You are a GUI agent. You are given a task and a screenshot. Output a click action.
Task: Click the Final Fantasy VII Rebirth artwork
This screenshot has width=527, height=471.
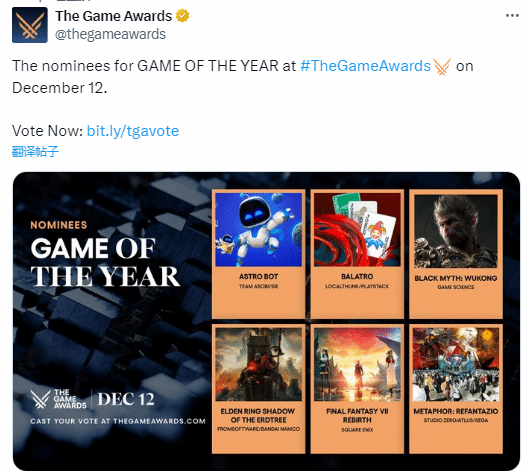tap(357, 364)
